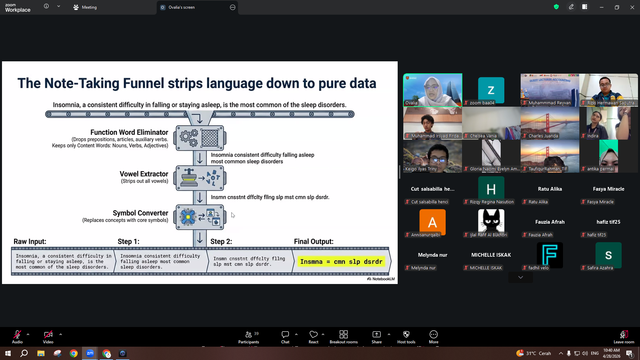Show hidden system tray icons
Image resolution: width=640 pixels, height=360 pixels.
560,353
